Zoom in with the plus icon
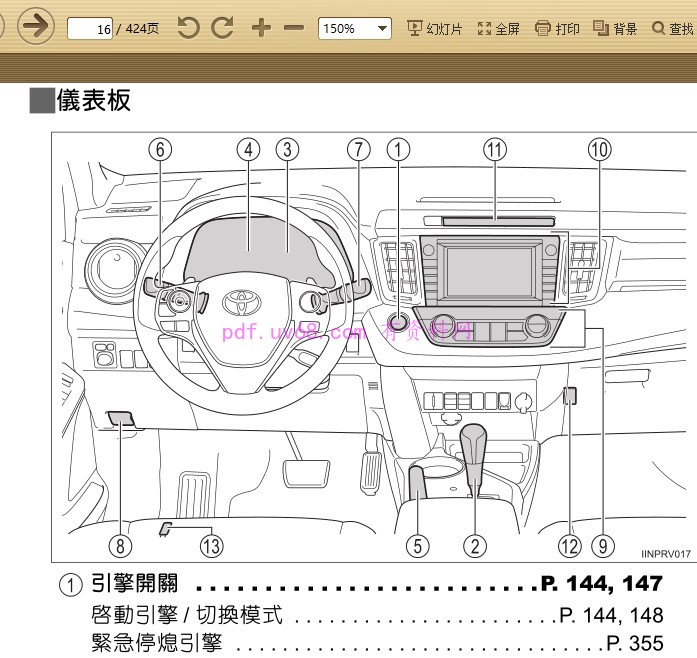The image size is (697, 658). (261, 28)
